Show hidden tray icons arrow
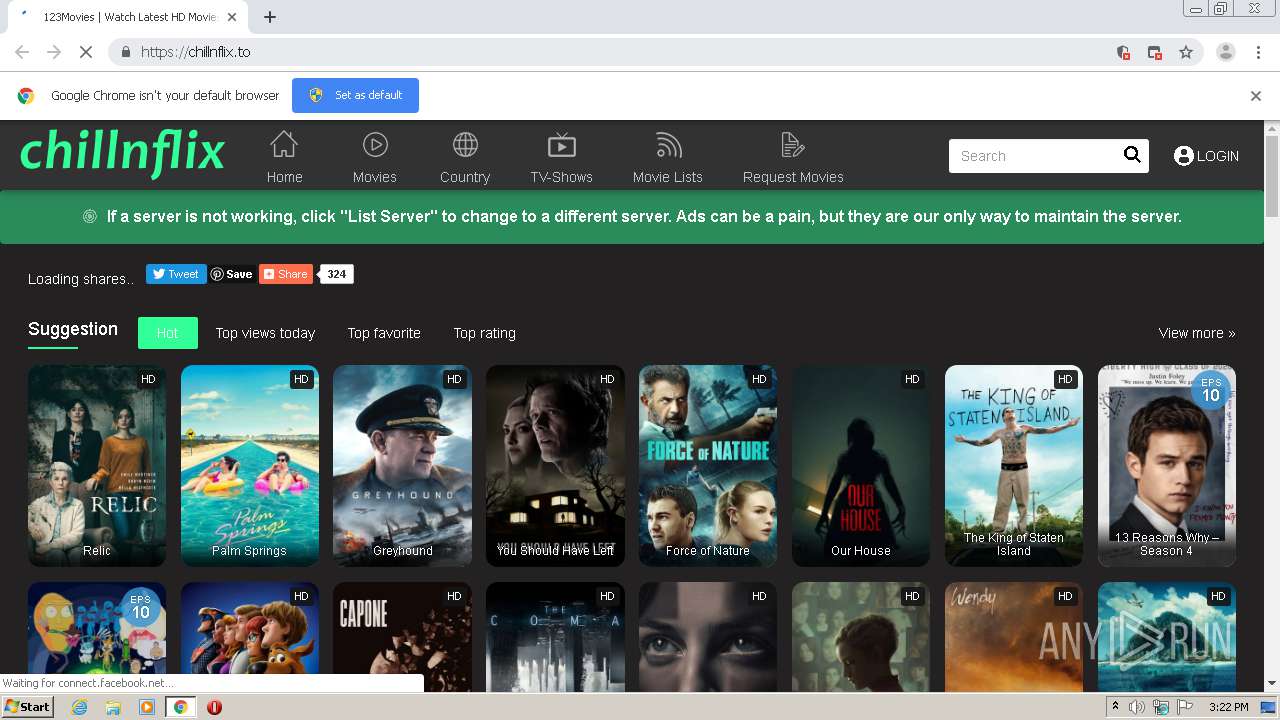This screenshot has height=720, width=1280. 1115,707
